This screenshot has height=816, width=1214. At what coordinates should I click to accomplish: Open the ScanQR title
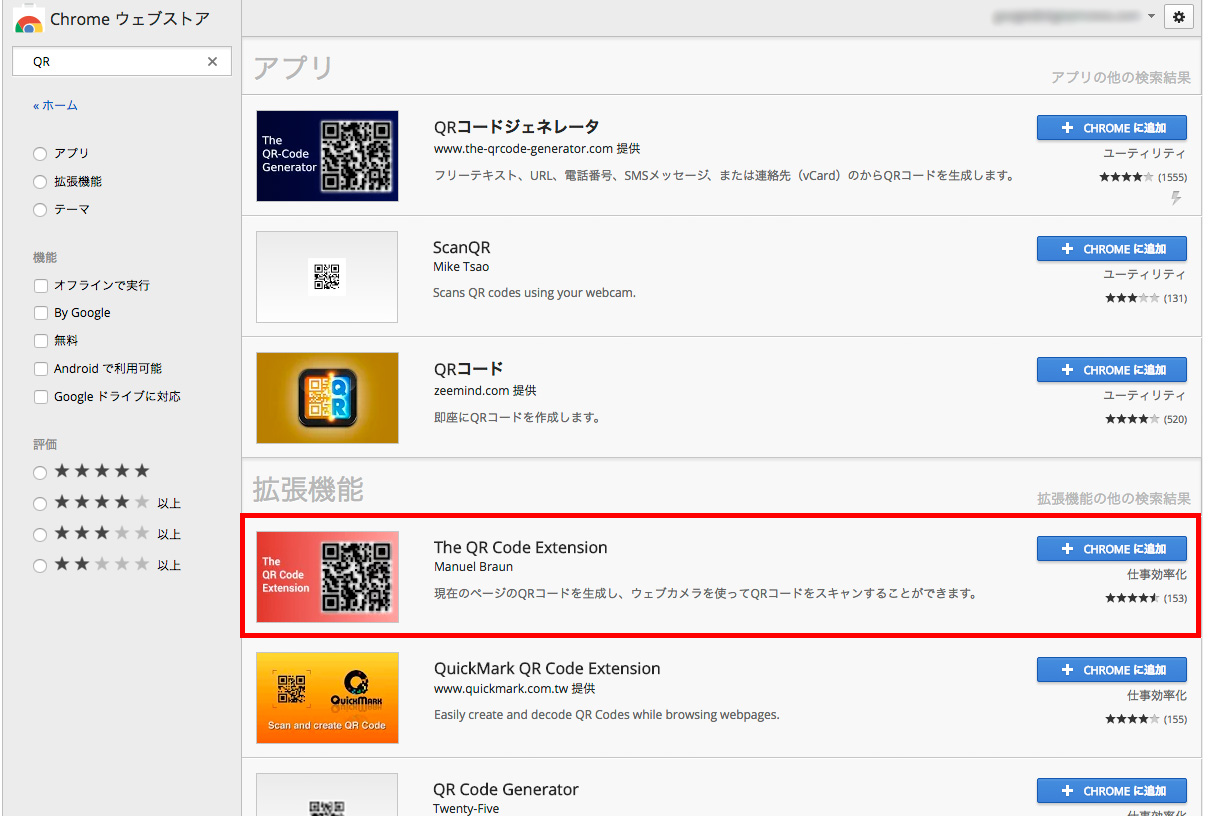(462, 248)
